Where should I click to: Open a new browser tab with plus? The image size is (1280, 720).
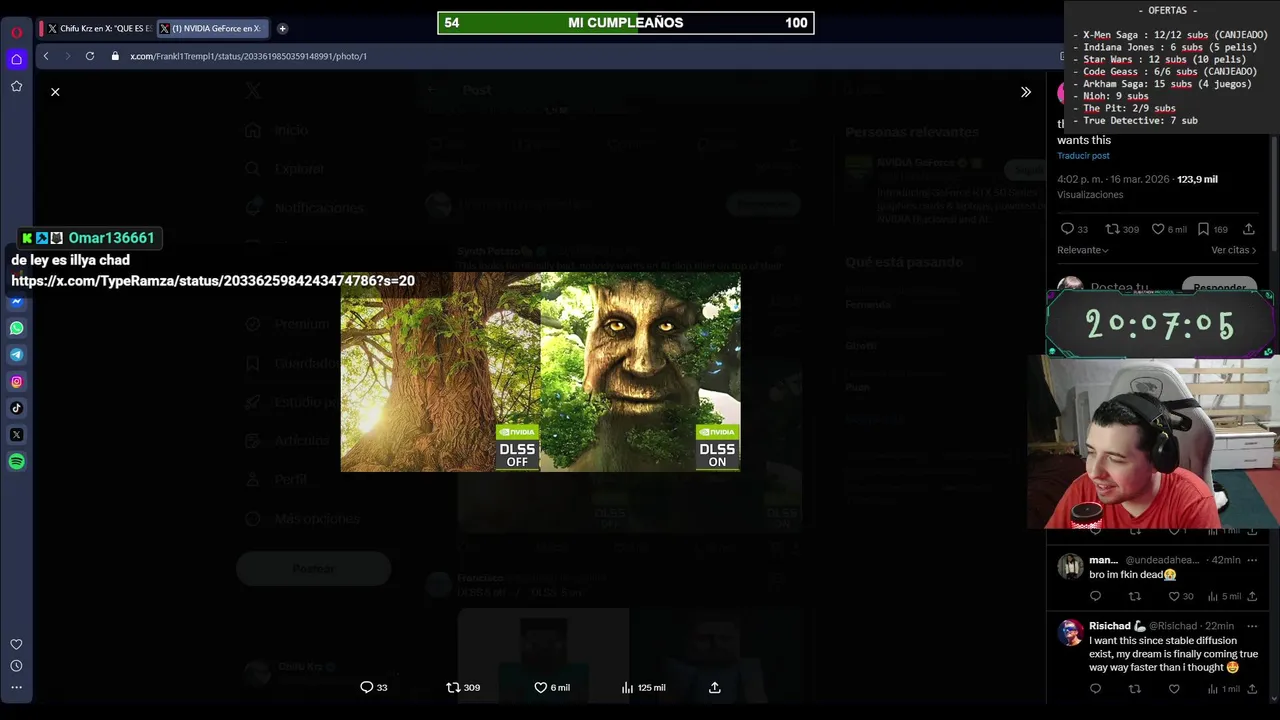tap(282, 28)
